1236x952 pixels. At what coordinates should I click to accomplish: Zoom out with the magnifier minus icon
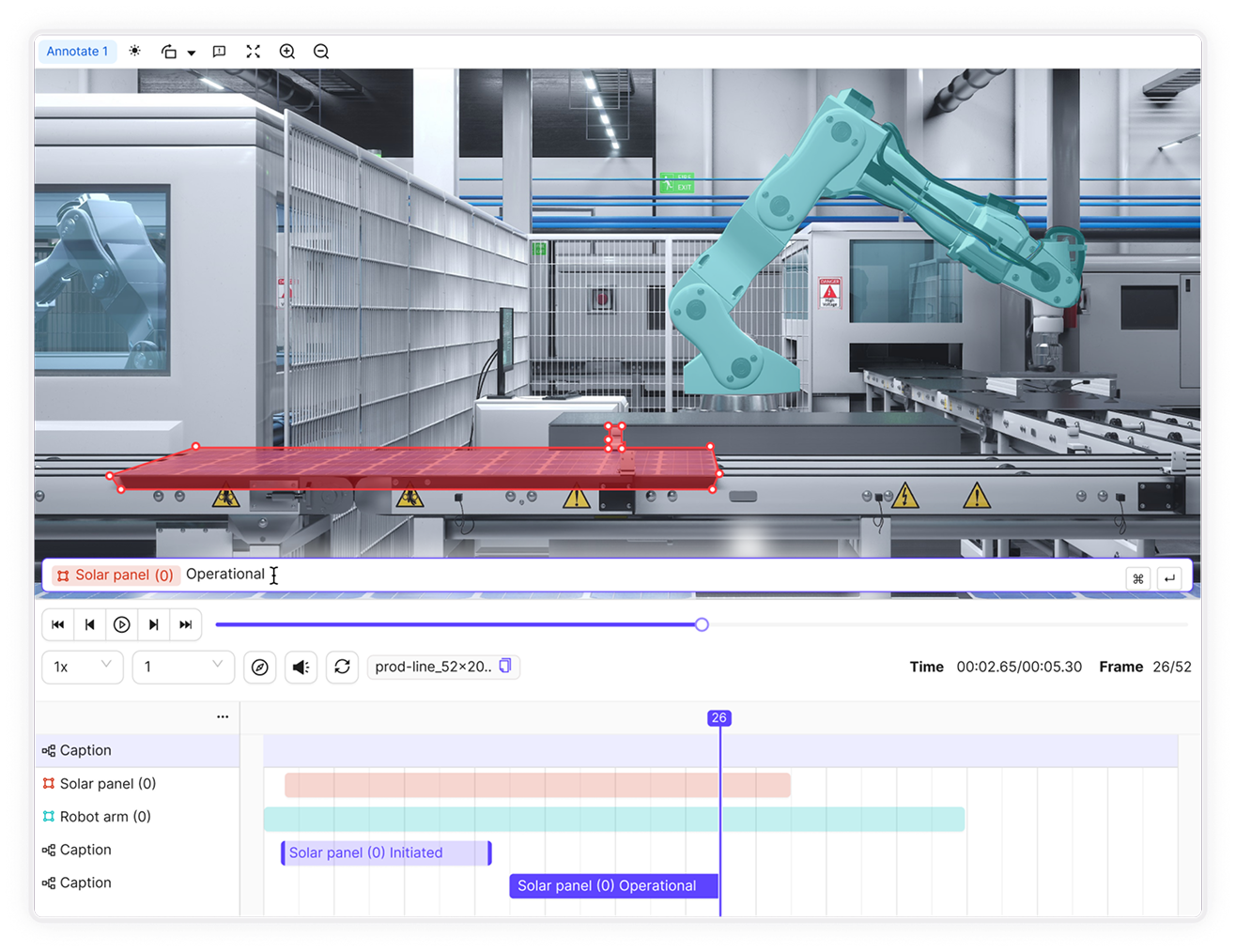point(321,52)
